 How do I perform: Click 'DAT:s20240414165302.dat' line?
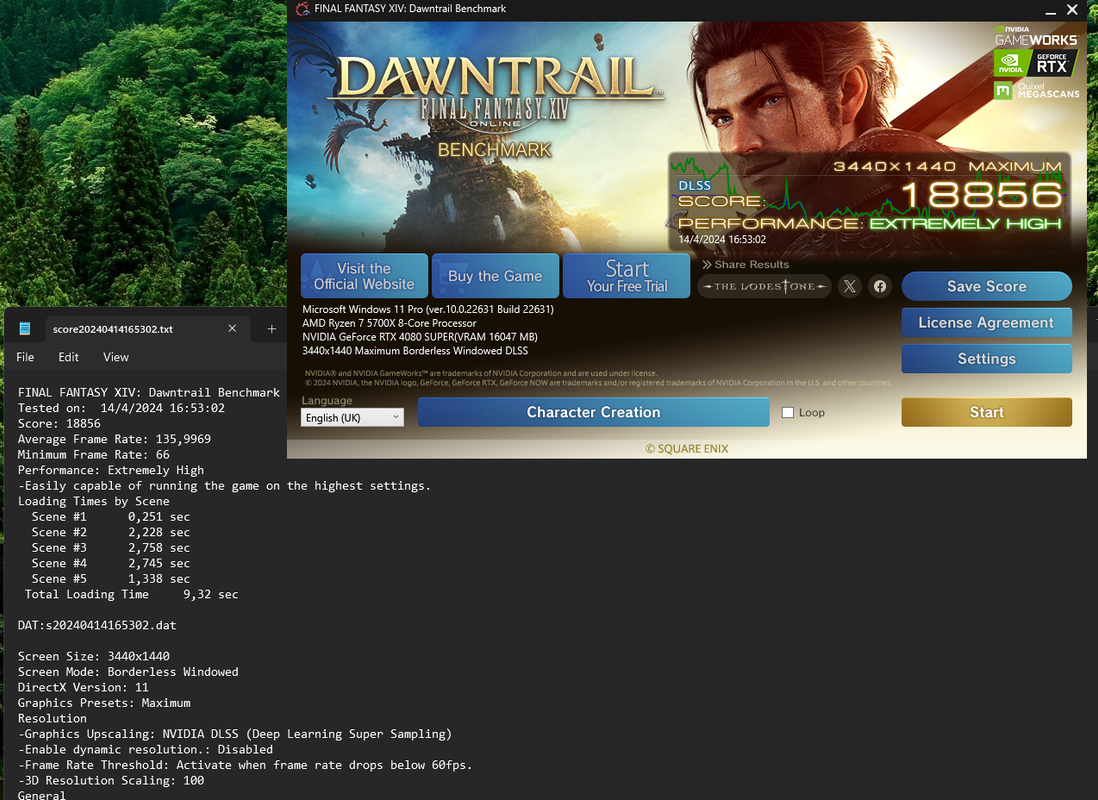(97, 625)
